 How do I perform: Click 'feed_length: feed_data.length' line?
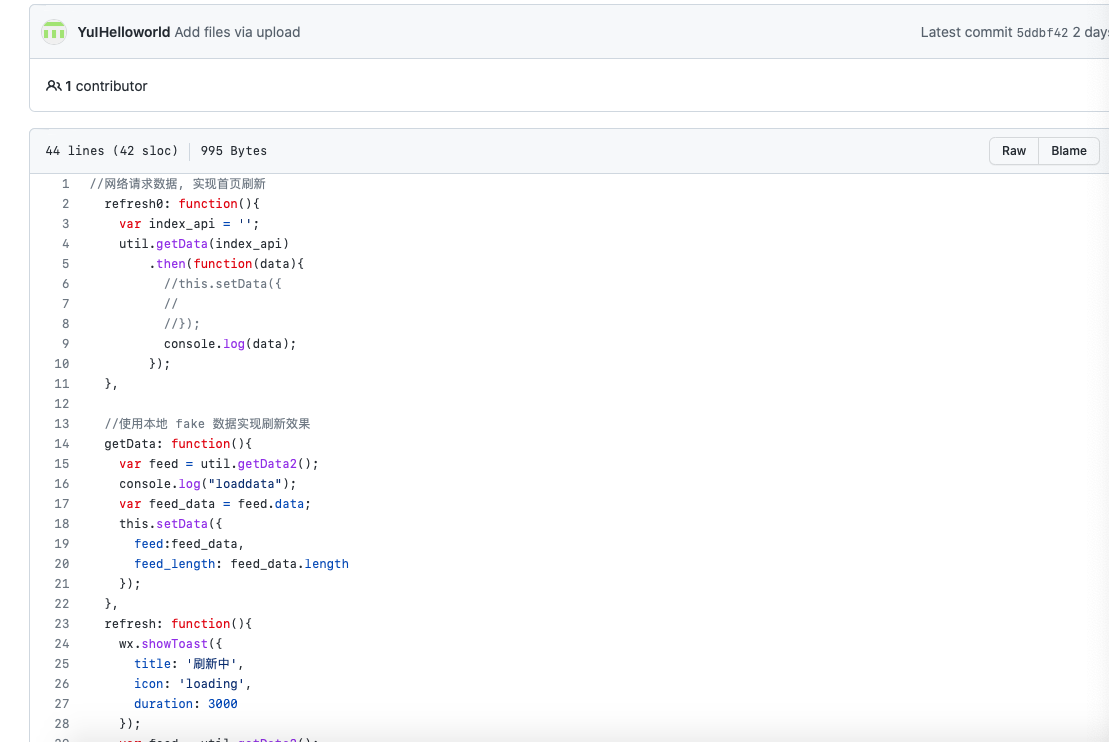(241, 564)
